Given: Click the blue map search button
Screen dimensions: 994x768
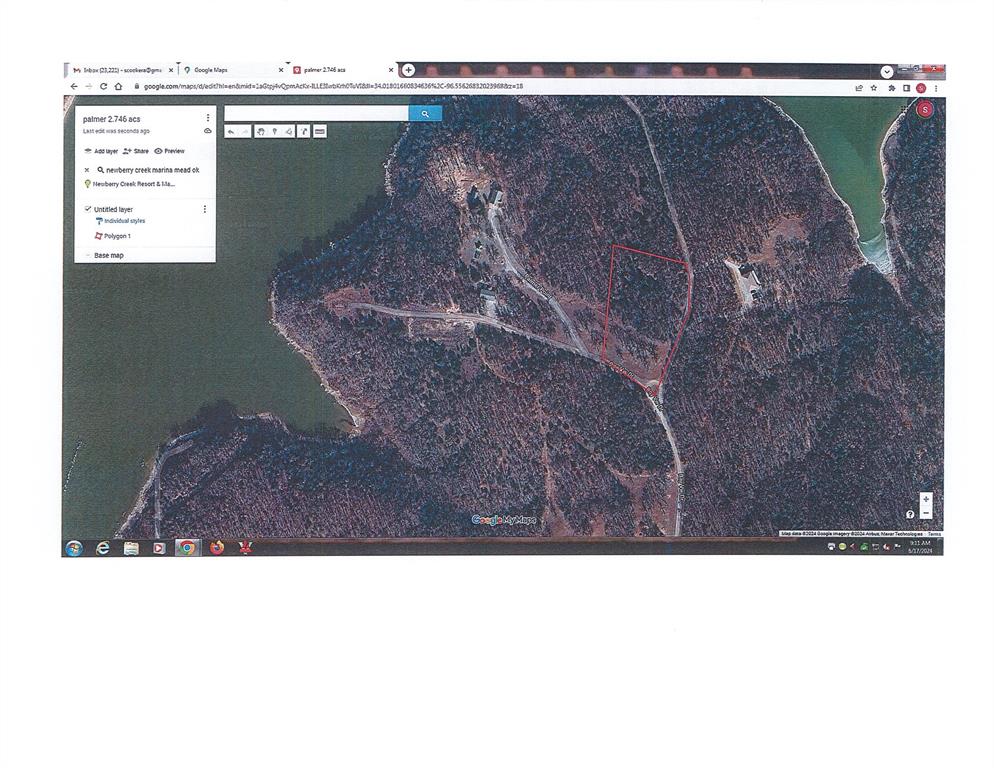Looking at the screenshot, I should (425, 114).
